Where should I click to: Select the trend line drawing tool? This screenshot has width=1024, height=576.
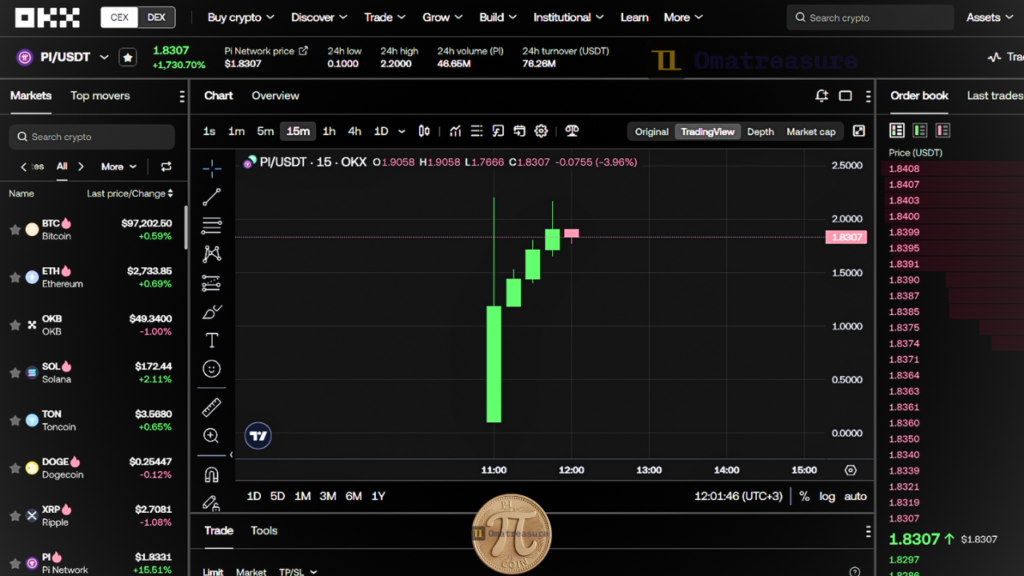pyautogui.click(x=212, y=197)
